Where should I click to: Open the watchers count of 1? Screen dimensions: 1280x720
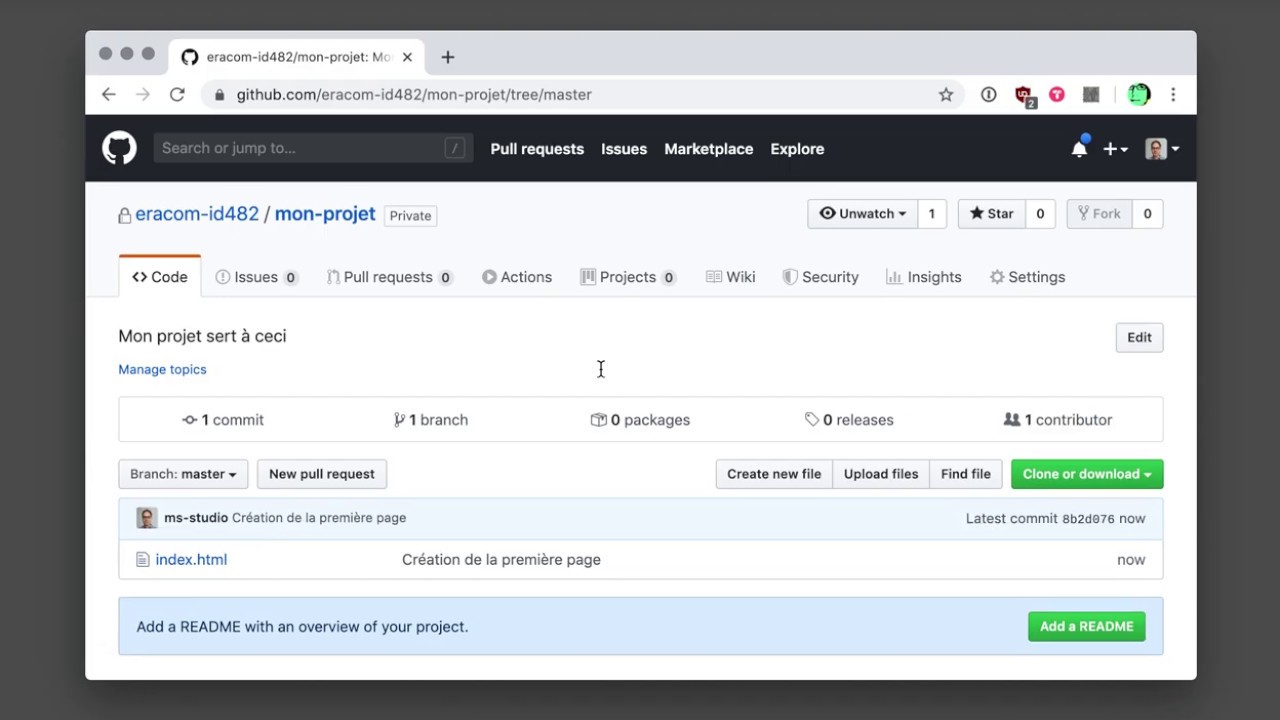tap(932, 214)
